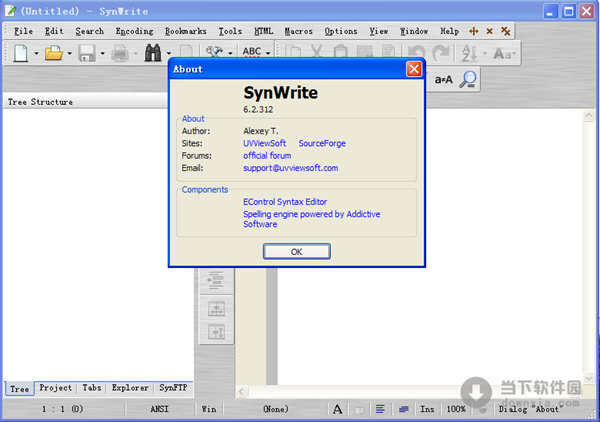Open the Macros menu
Screen dimensions: 600x422
(298, 31)
